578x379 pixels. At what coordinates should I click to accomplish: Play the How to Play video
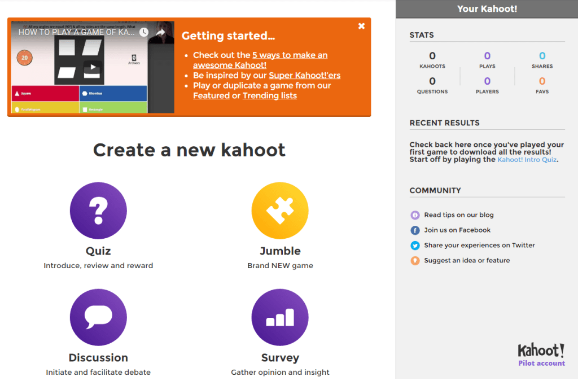pyautogui.click(x=93, y=67)
